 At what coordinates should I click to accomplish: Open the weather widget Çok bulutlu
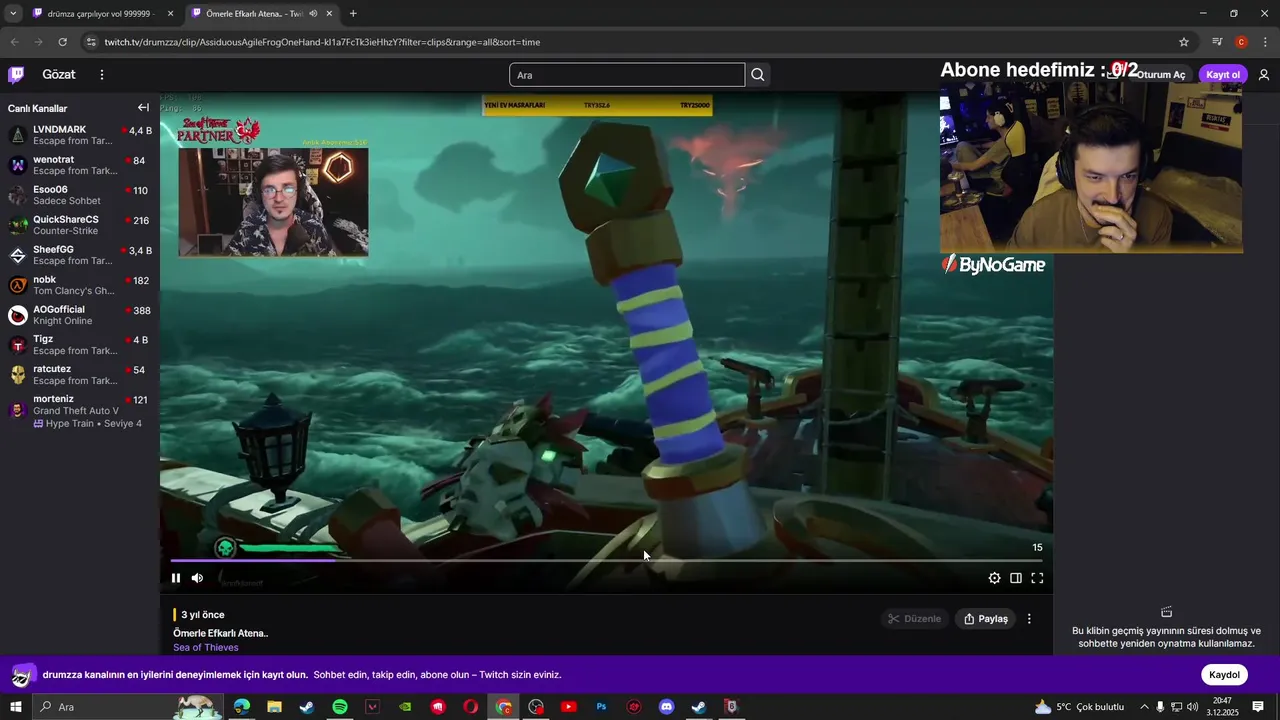[1079, 707]
